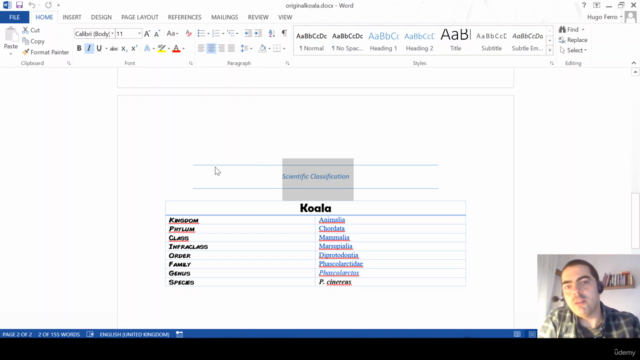
Task: Increase the paragraph indent
Action: [258, 33]
